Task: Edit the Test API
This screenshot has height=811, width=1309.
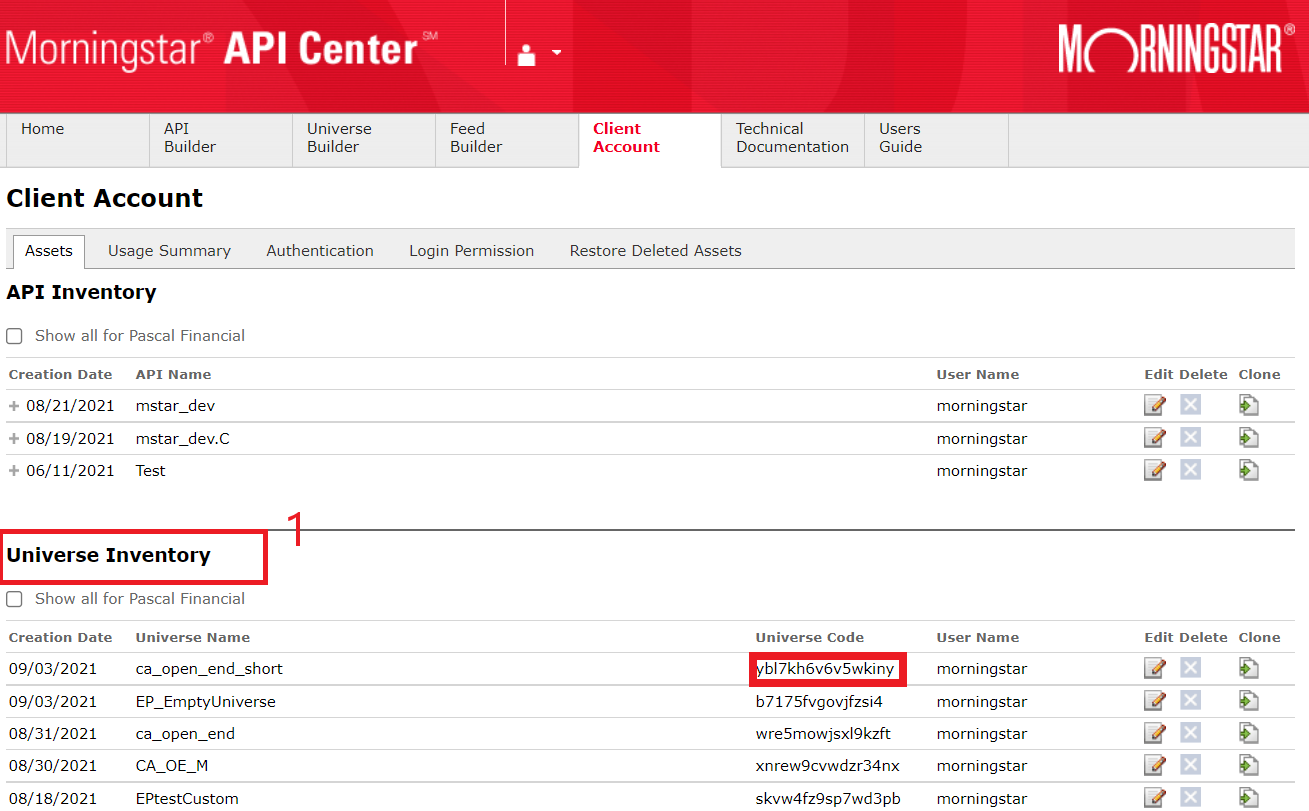Action: (1154, 470)
